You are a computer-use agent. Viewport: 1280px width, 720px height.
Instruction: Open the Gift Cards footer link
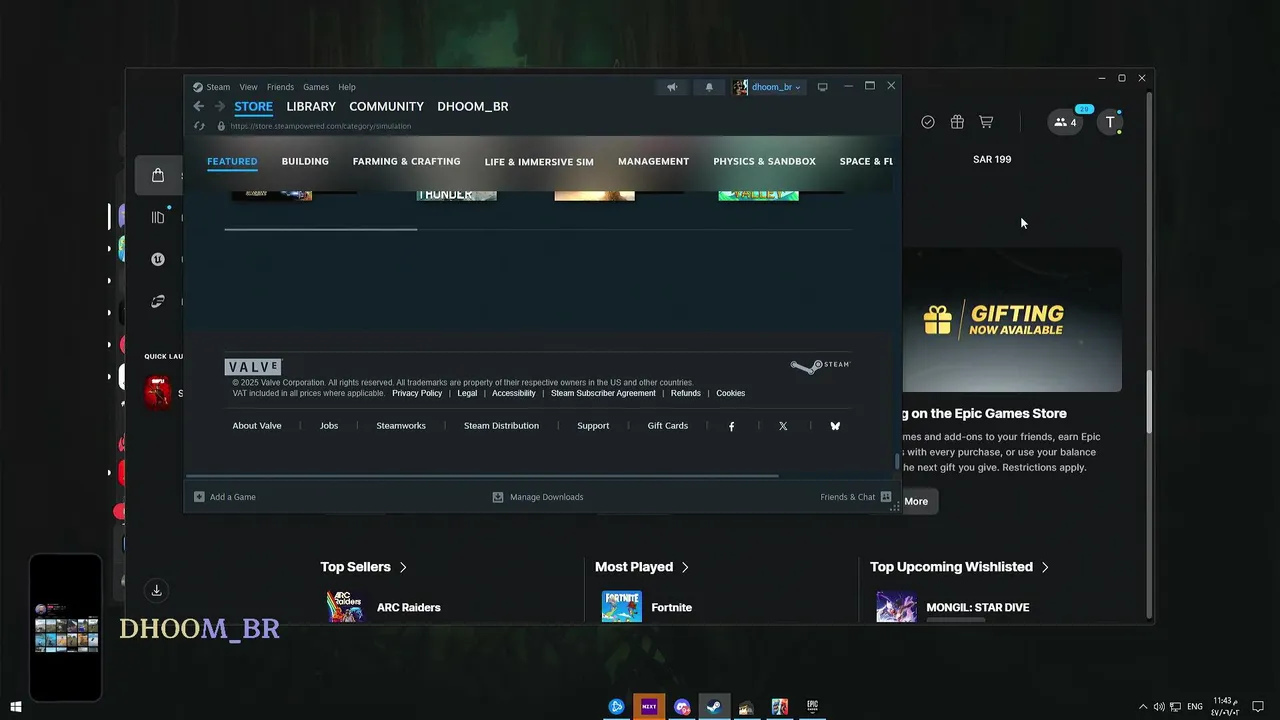667,426
